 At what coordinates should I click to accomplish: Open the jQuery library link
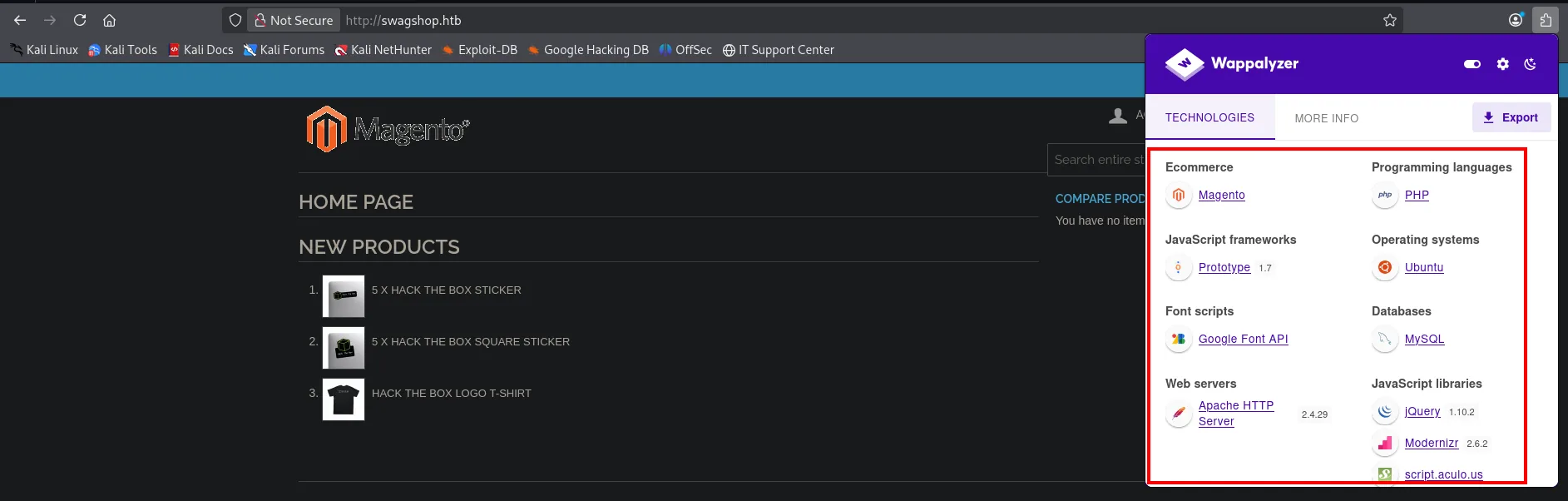click(1422, 411)
